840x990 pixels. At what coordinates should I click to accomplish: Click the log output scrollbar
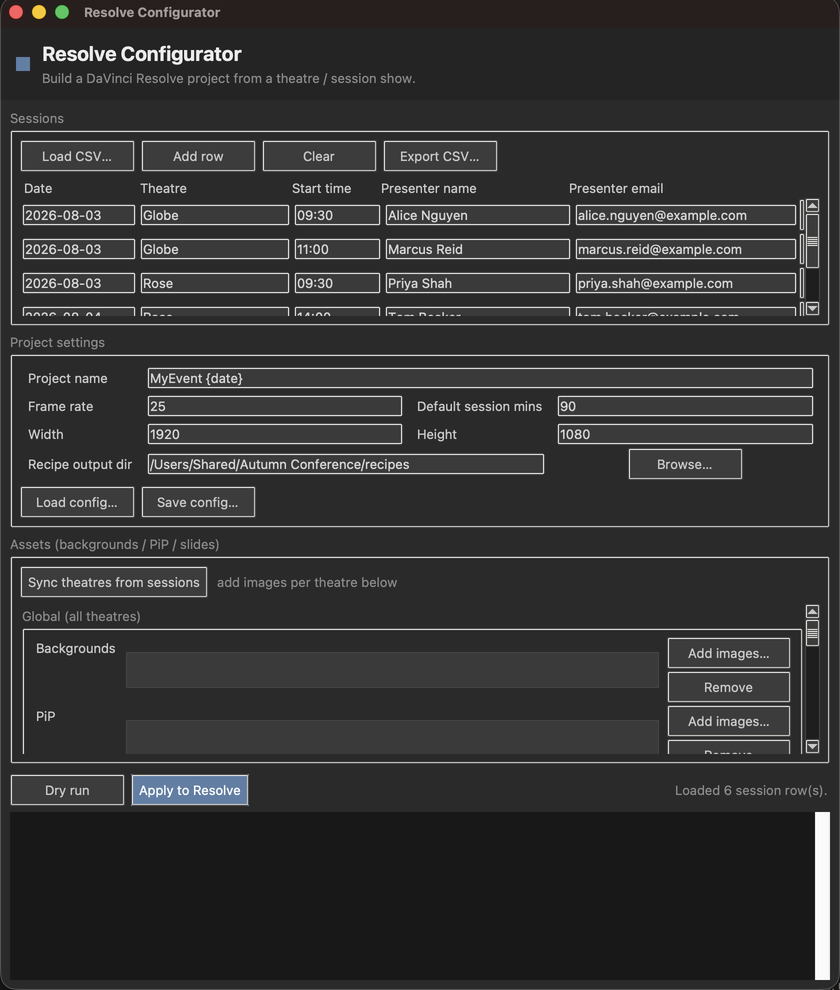822,895
